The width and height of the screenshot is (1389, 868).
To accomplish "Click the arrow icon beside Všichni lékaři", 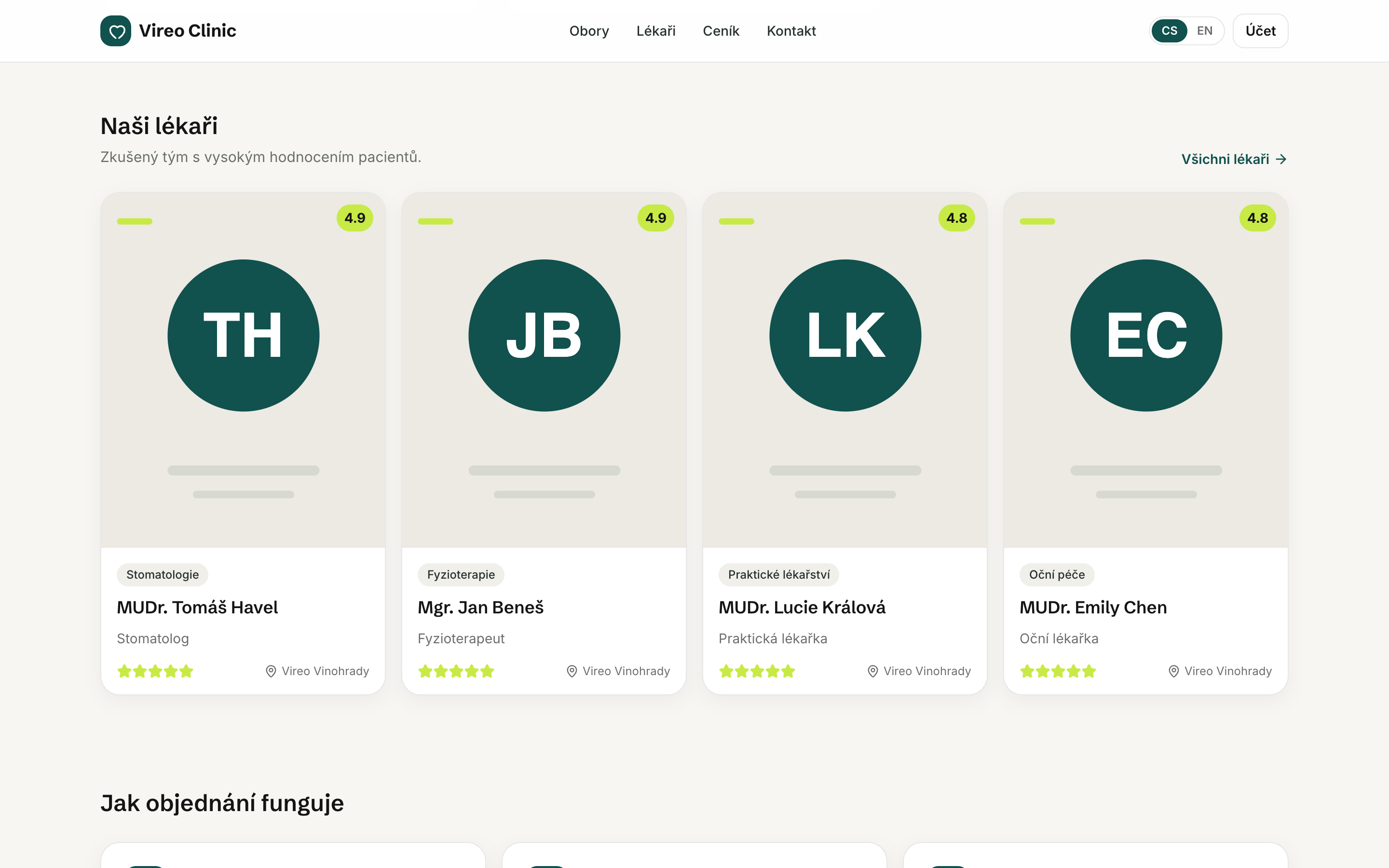I will pyautogui.click(x=1281, y=159).
